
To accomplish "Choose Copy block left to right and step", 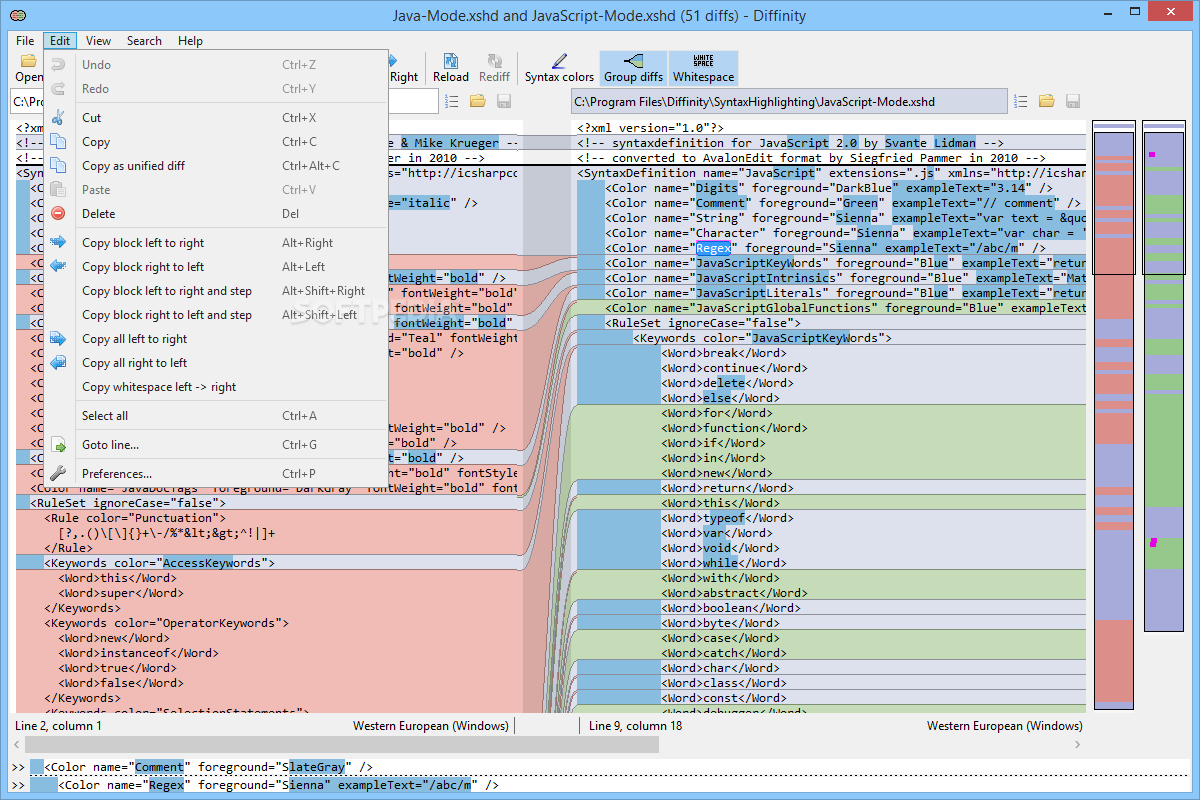I will (216, 291).
